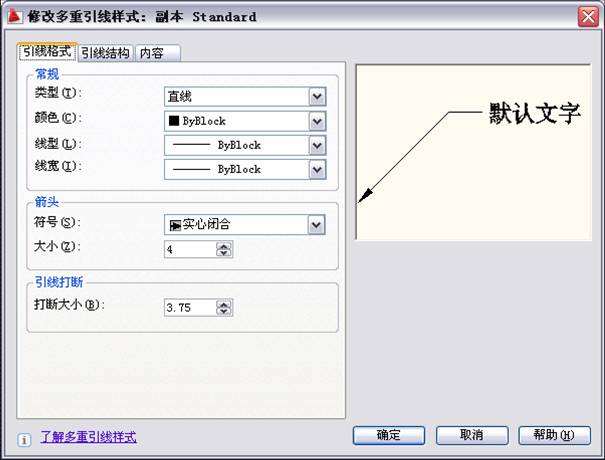Open the 了解多重引线样式 link
Viewport: 605px width, 460px height.
coord(88,437)
